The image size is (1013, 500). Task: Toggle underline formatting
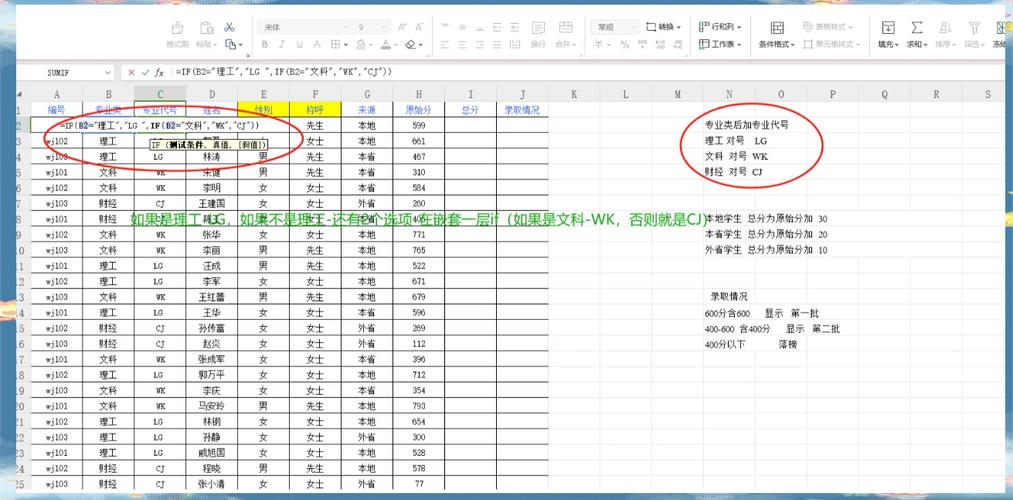[x=300, y=45]
